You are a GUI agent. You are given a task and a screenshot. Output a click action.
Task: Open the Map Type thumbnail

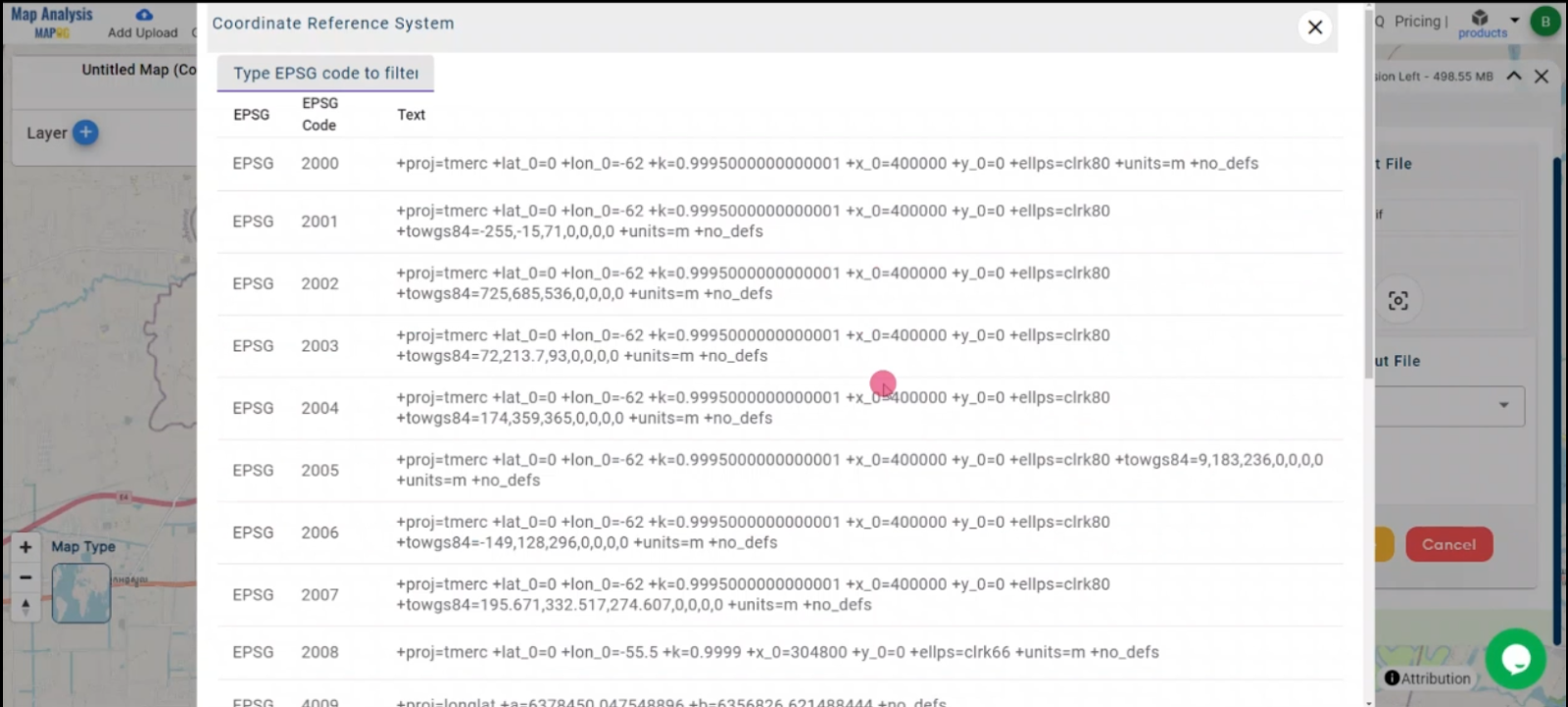point(81,593)
